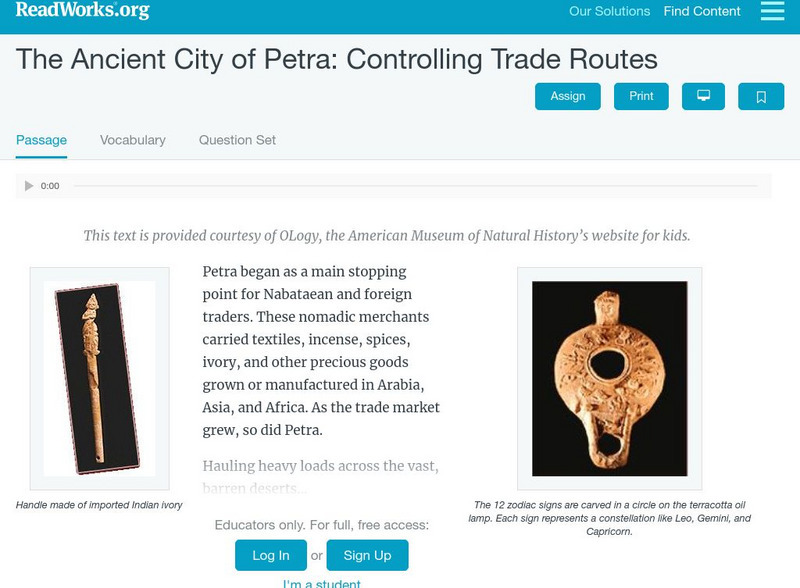This screenshot has height=588, width=800.
Task: Play the passage audio narration
Action: pos(30,185)
